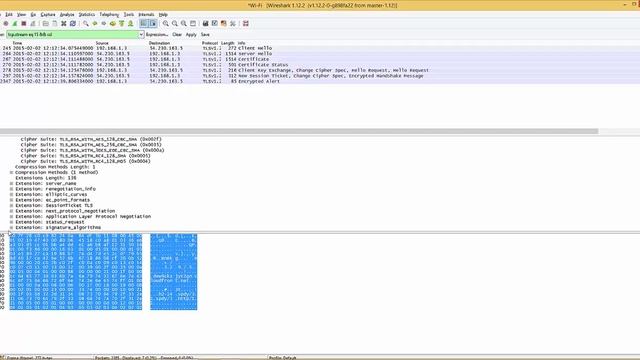
Task: Restart the current capture
Action: (33, 24)
